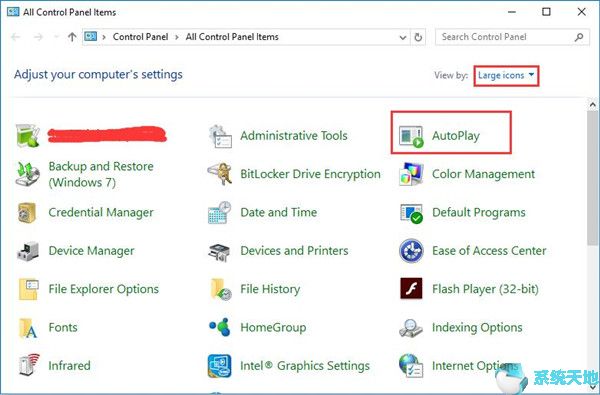Image resolution: width=600 pixels, height=395 pixels.
Task: Click the HomeGroup text link
Action: point(273,327)
